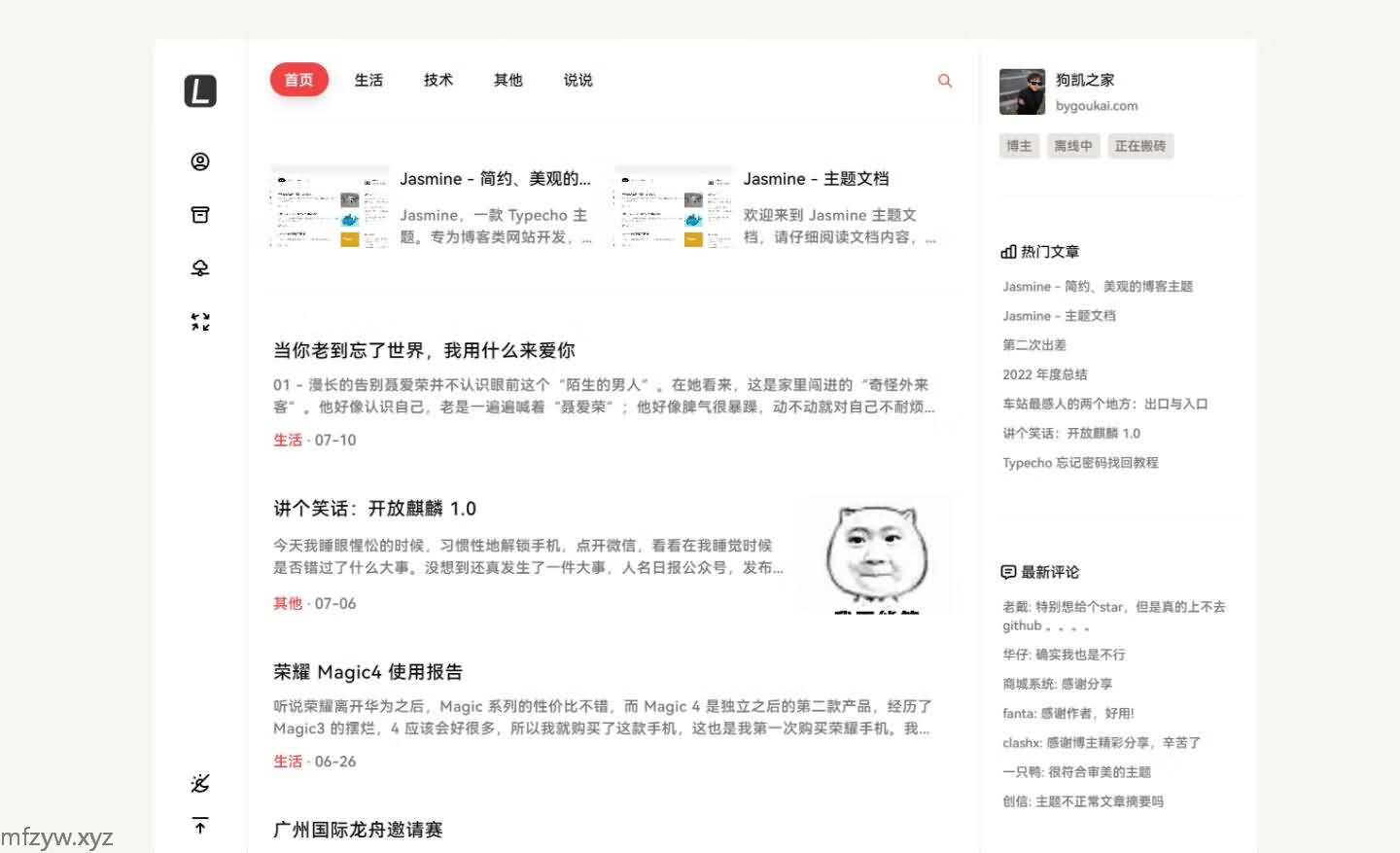Open fanta's comment in latest comments

[1068, 713]
